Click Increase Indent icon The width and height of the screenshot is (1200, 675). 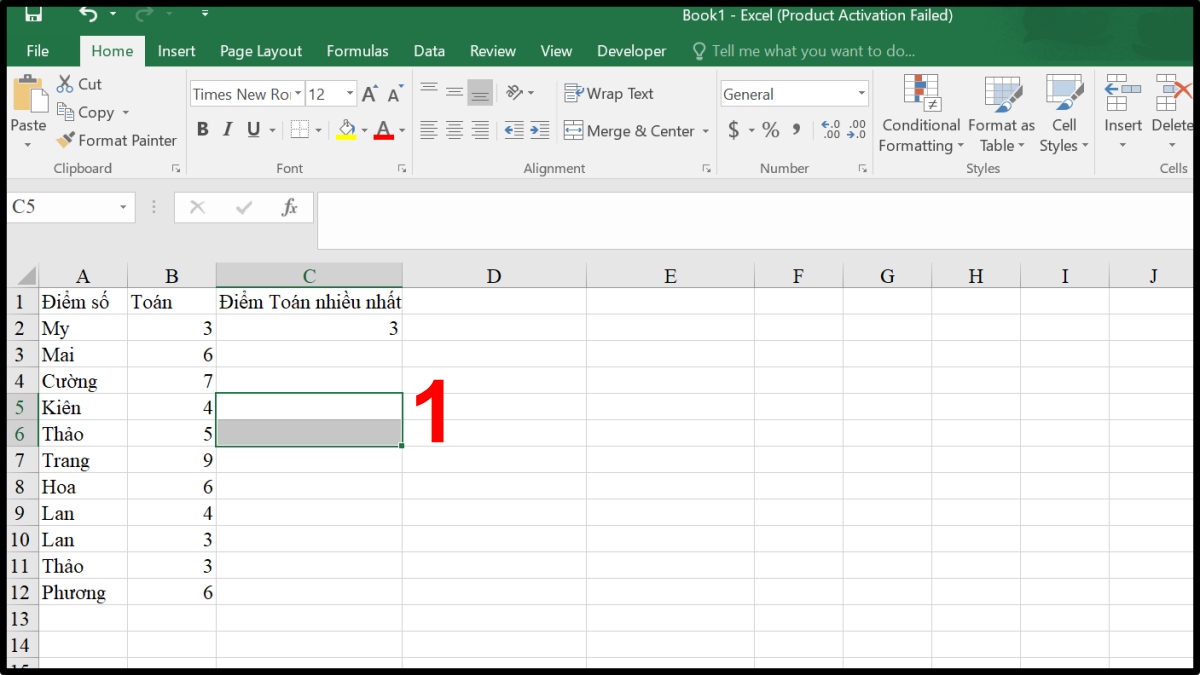click(x=540, y=130)
